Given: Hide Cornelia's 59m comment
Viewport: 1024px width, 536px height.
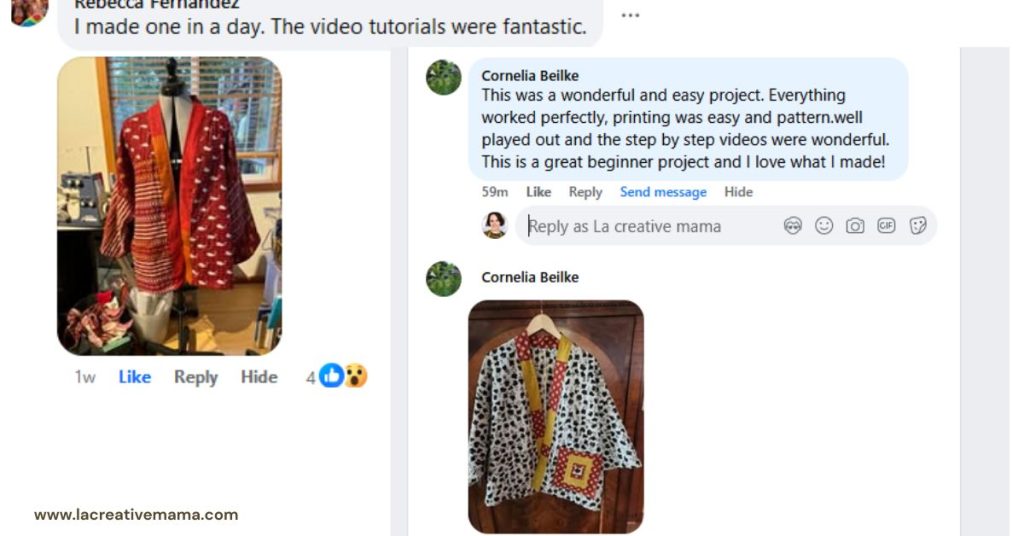Looking at the screenshot, I should coord(738,192).
